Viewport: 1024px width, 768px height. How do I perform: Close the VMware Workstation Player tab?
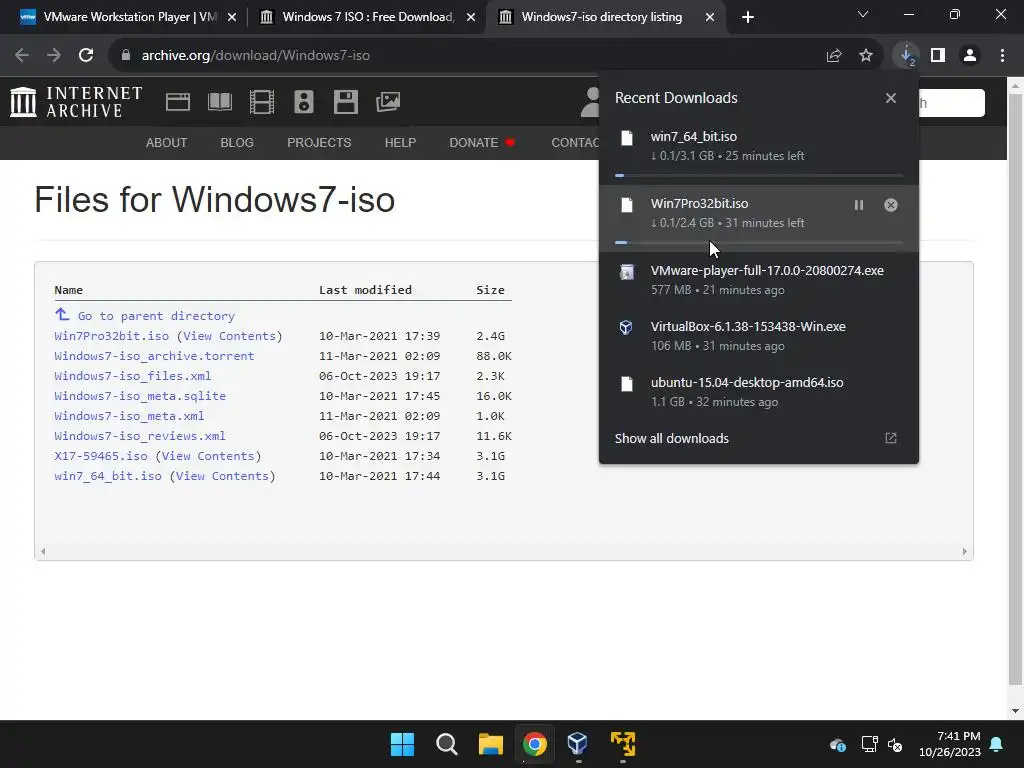click(x=231, y=18)
